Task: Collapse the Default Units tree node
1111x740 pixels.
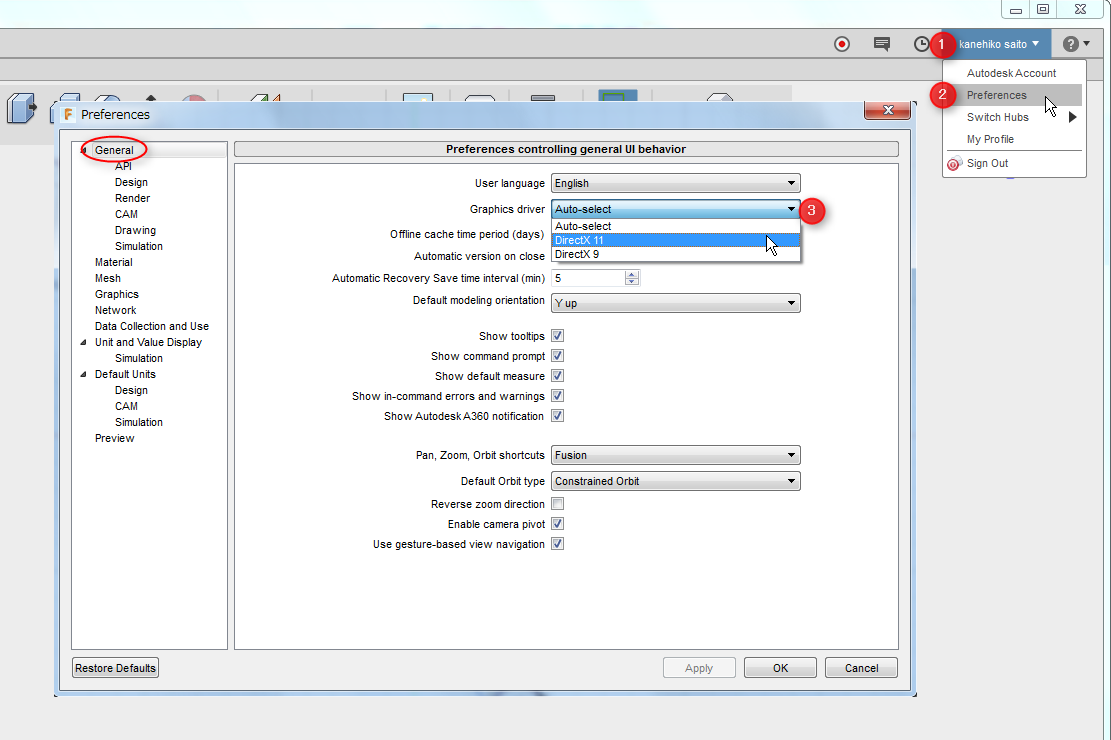Action: pyautogui.click(x=85, y=374)
